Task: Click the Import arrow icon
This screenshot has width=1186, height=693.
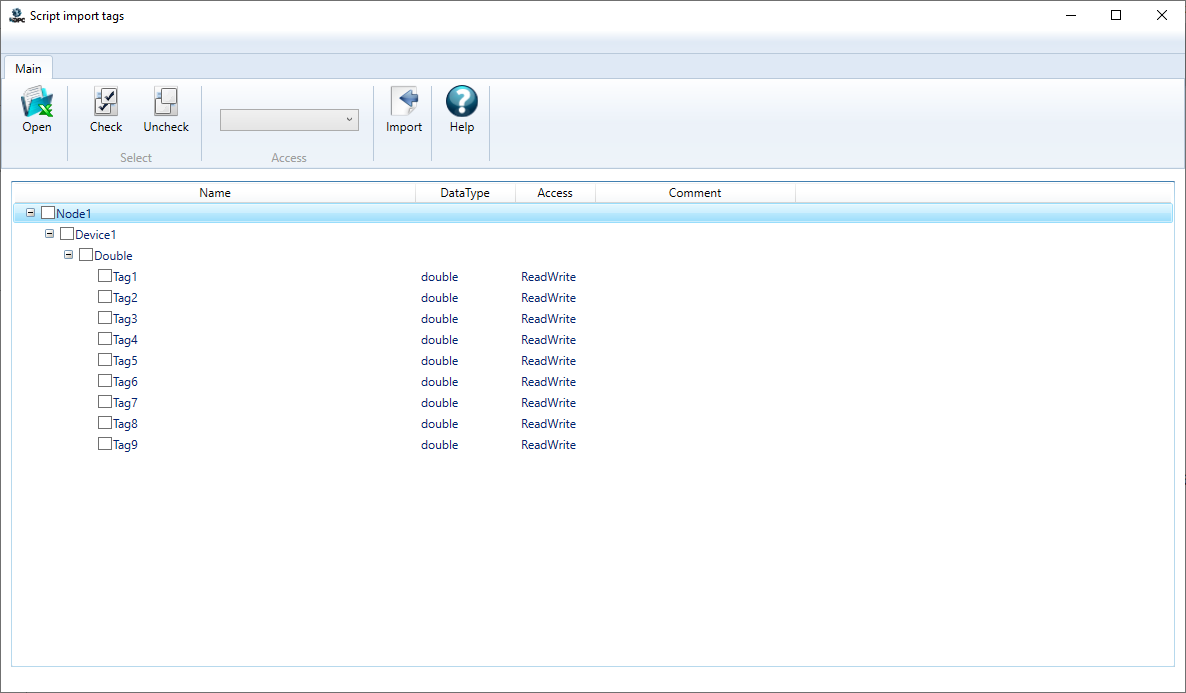Action: tap(404, 101)
